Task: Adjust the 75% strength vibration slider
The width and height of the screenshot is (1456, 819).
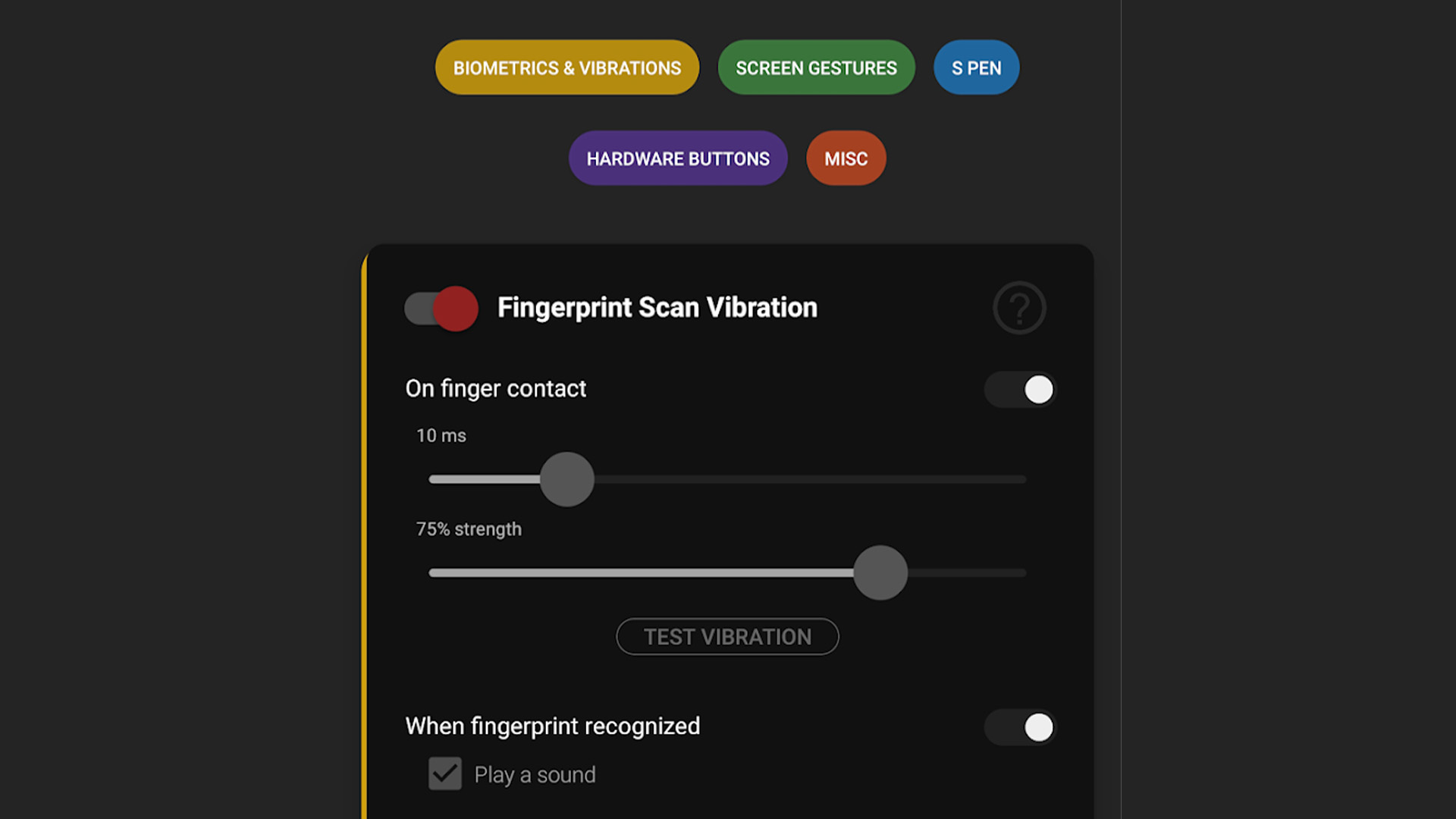Action: tap(878, 572)
